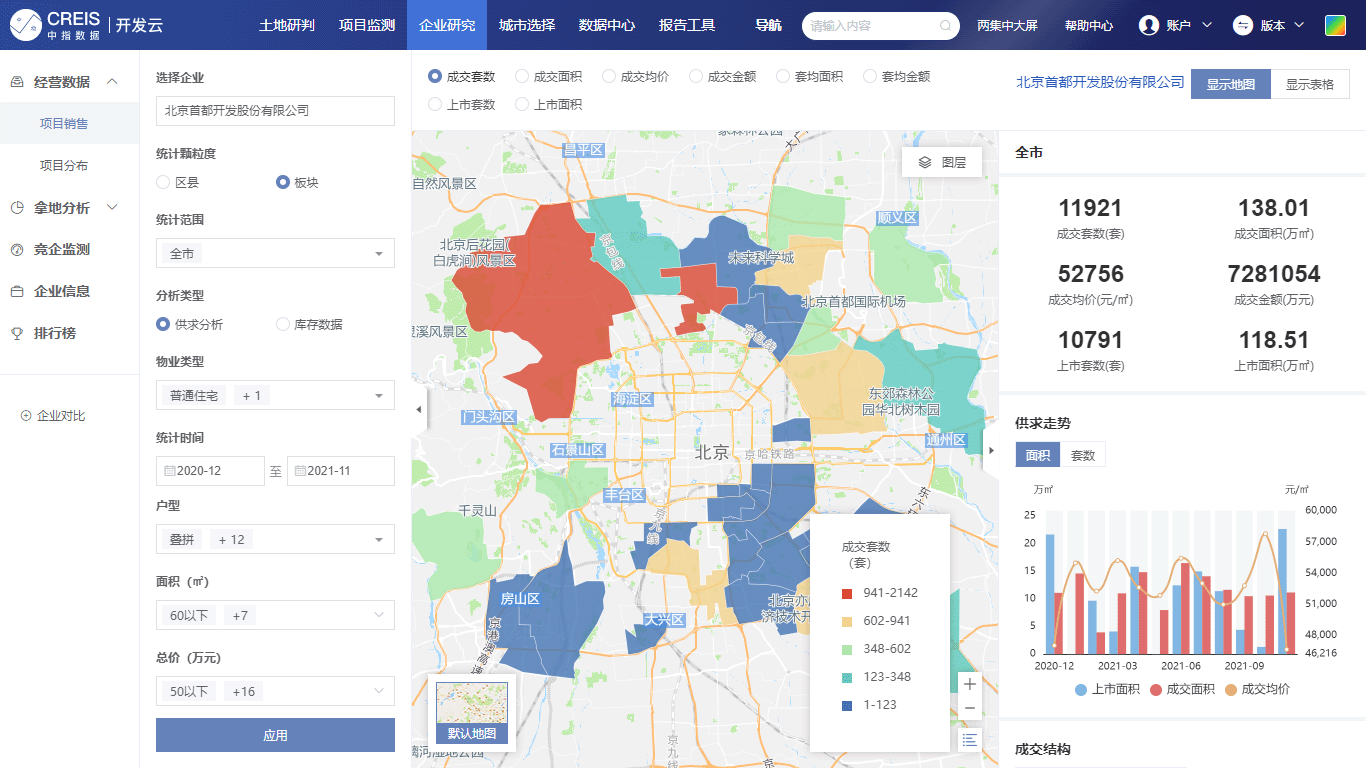Screen dimensions: 1366x768
Task: Expand the 拿地分析 section chevron
Action: 112,208
